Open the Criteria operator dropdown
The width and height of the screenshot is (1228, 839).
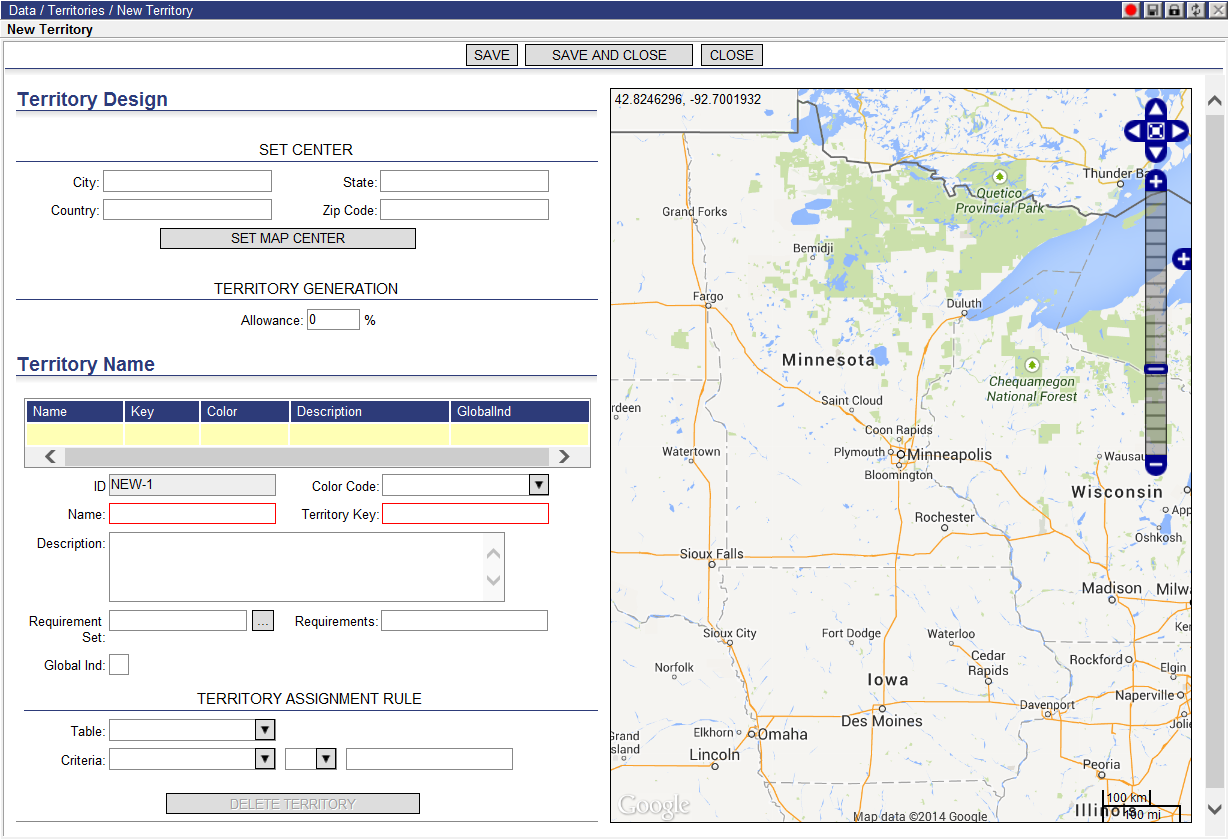[x=326, y=759]
